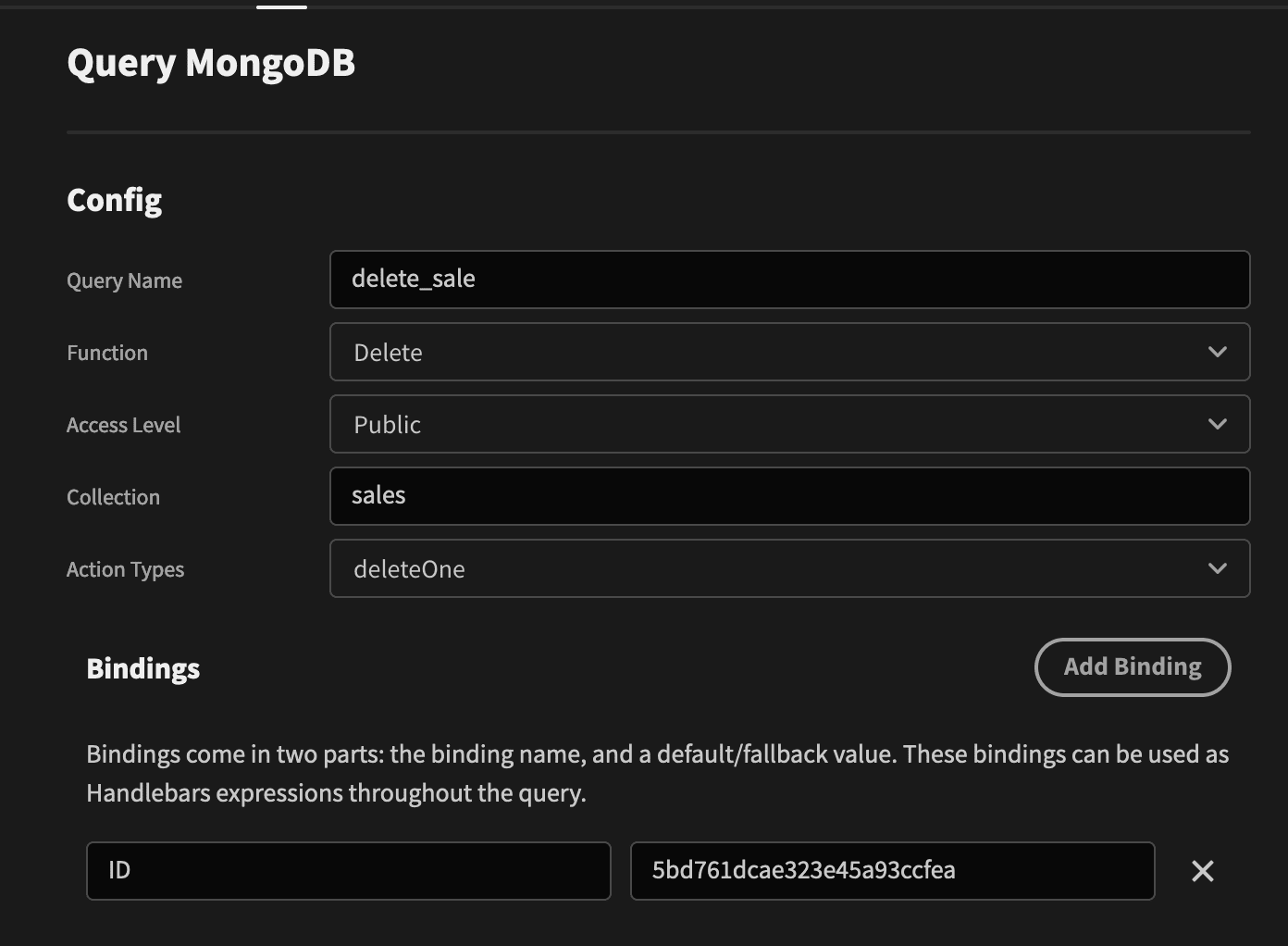Click the Query MongoDB heading
The width and height of the screenshot is (1288, 946).
211,63
